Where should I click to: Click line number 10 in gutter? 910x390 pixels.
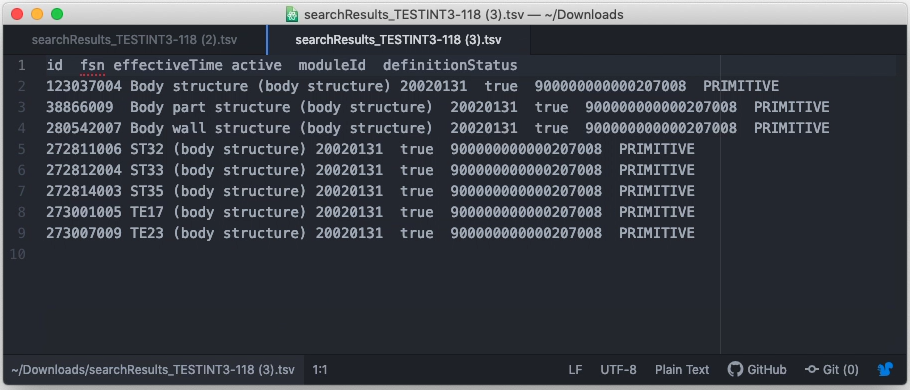click(x=17, y=254)
